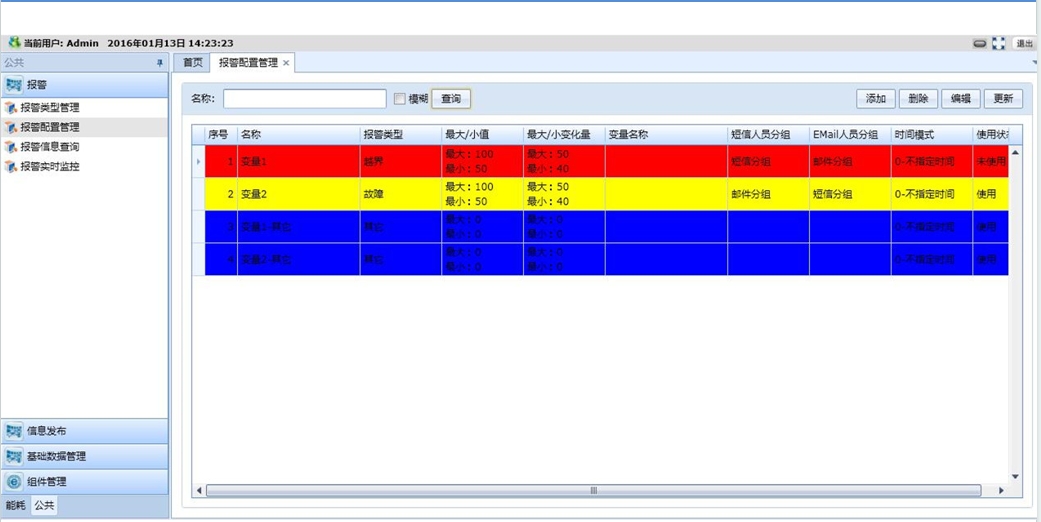
Task: Toggle the 模糊 fuzzy search checkbox
Action: [x=400, y=99]
